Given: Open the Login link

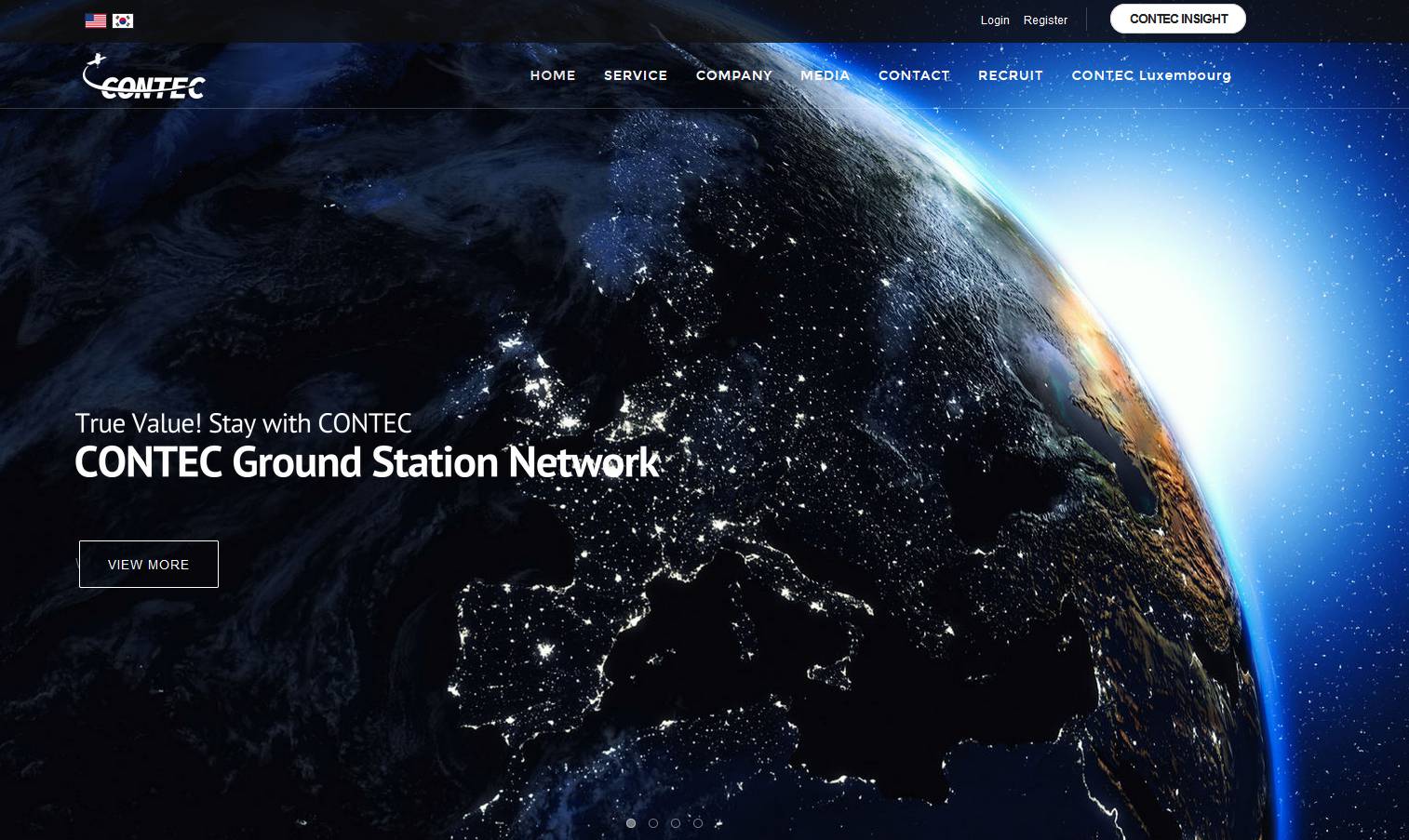Looking at the screenshot, I should click(995, 20).
